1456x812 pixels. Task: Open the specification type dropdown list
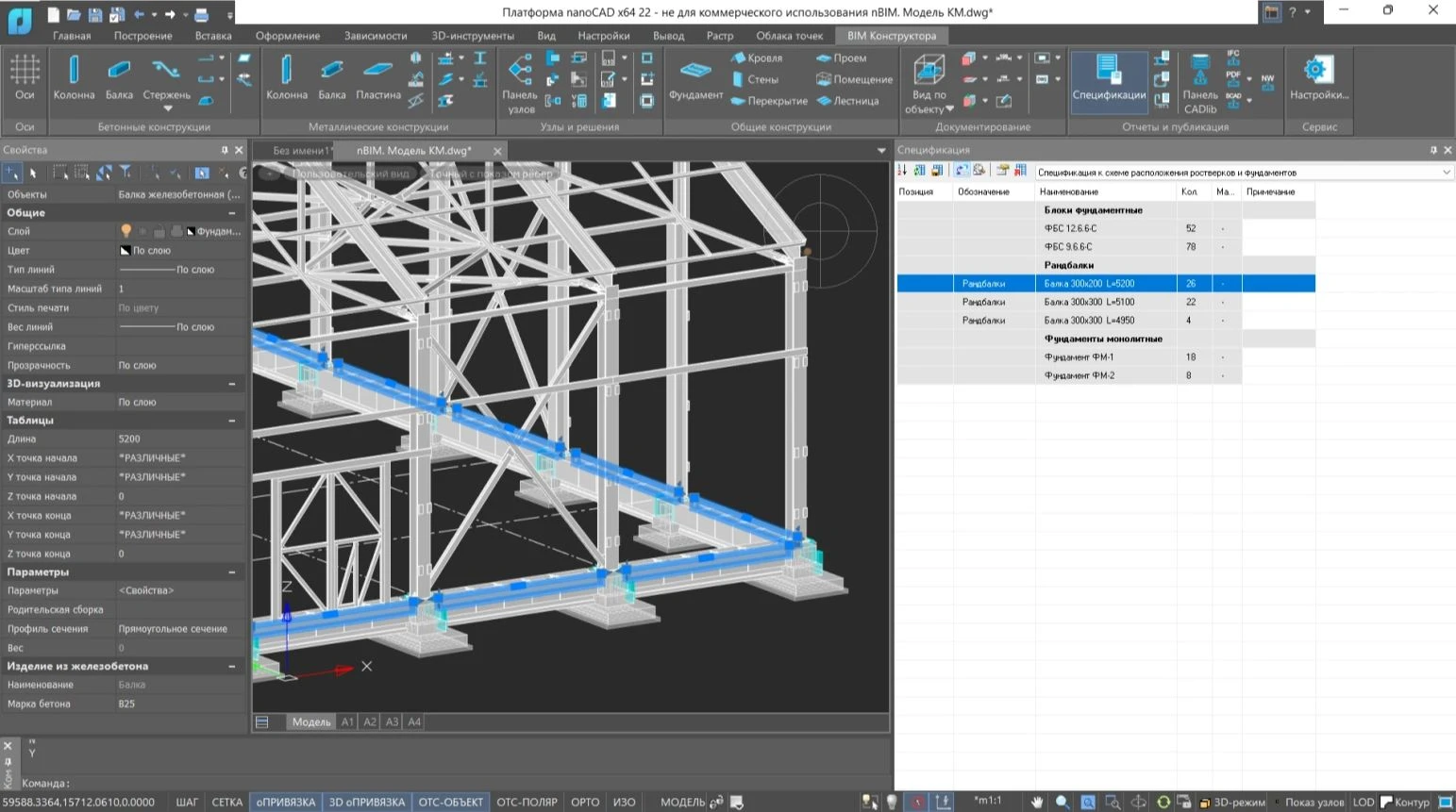(1446, 173)
